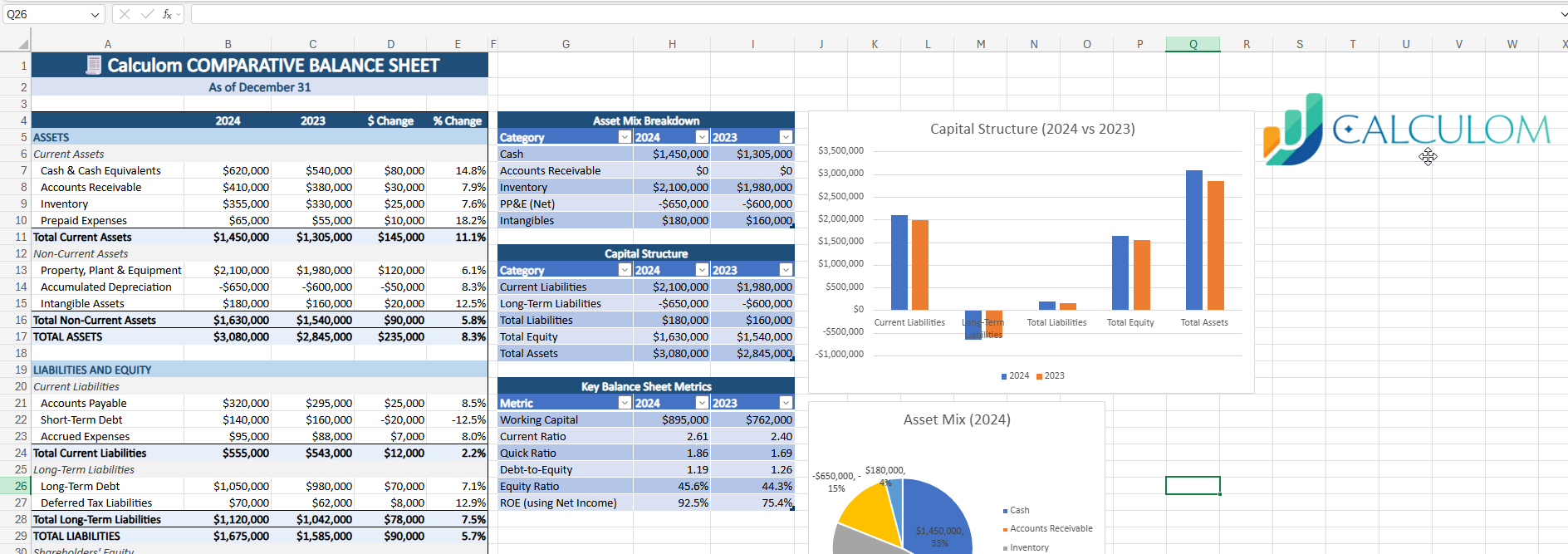This screenshot has height=554, width=1568.
Task: Open Capital Structure 2023 filter dropdown
Action: (786, 270)
